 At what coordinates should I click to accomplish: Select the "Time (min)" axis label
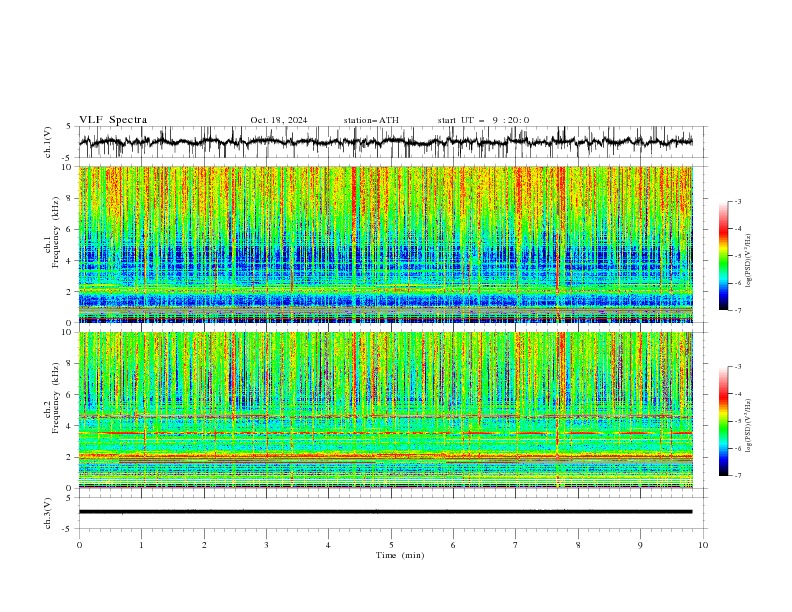pos(400,555)
